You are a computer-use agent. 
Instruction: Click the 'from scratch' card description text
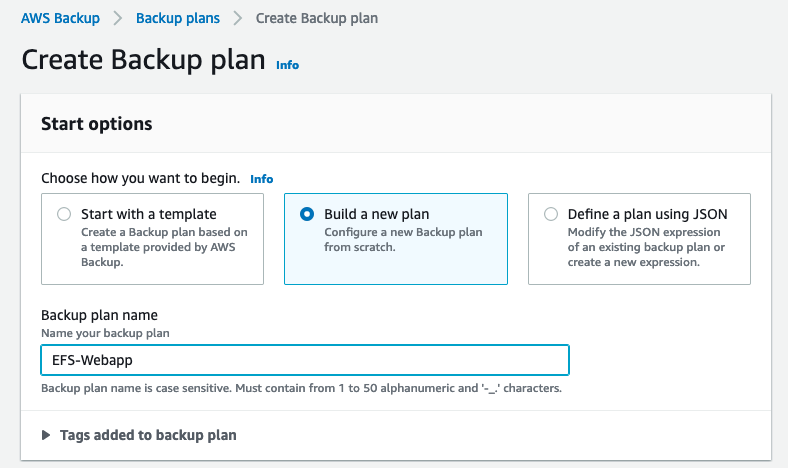403,240
